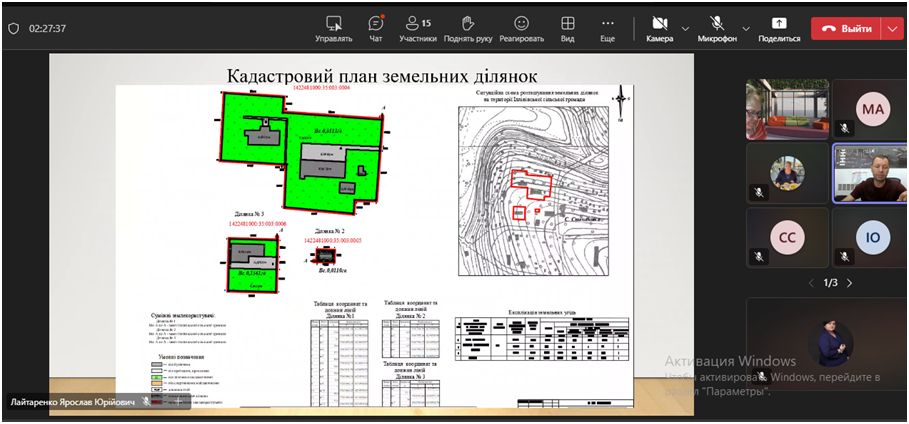Select the CC participant tile
Image resolution: width=909 pixels, height=424 pixels.
pyautogui.click(x=787, y=237)
